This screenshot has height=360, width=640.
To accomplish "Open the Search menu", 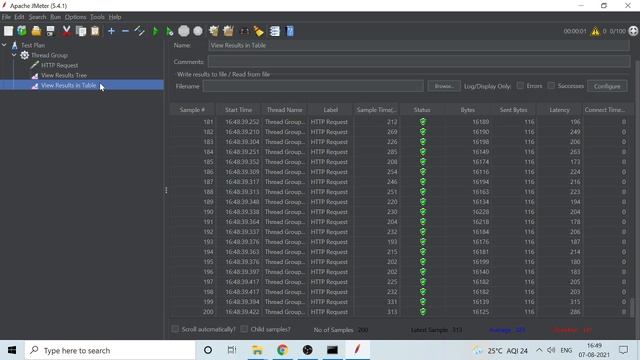I will point(37,17).
